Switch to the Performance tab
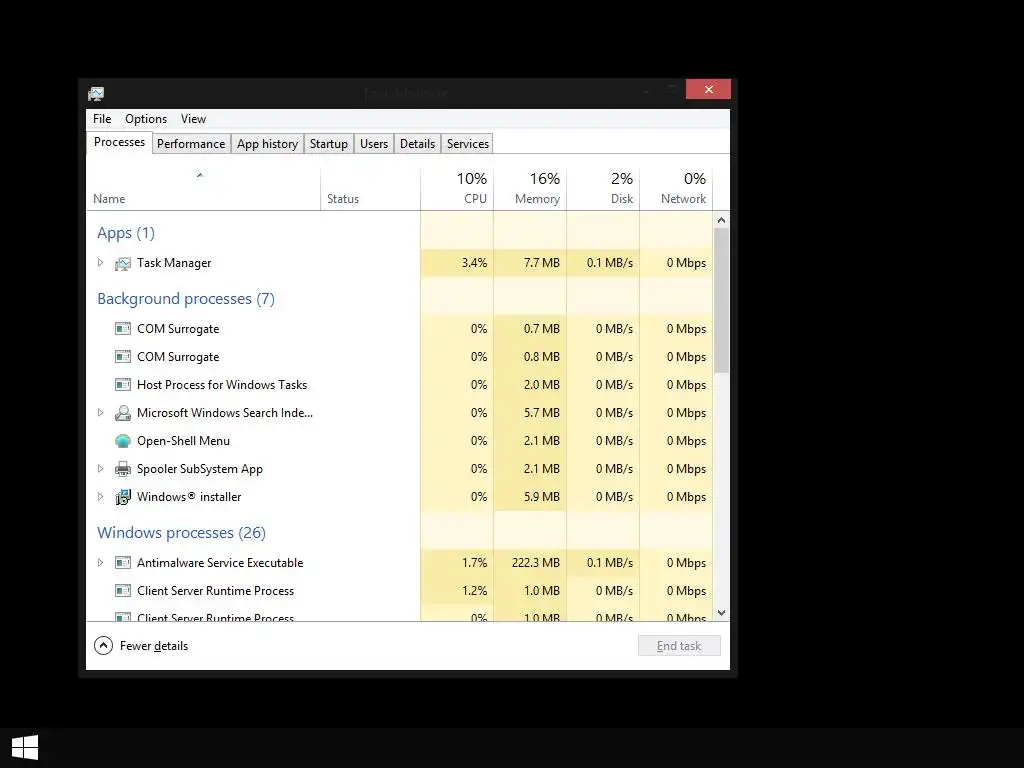This screenshot has height=768, width=1024. 191,144
